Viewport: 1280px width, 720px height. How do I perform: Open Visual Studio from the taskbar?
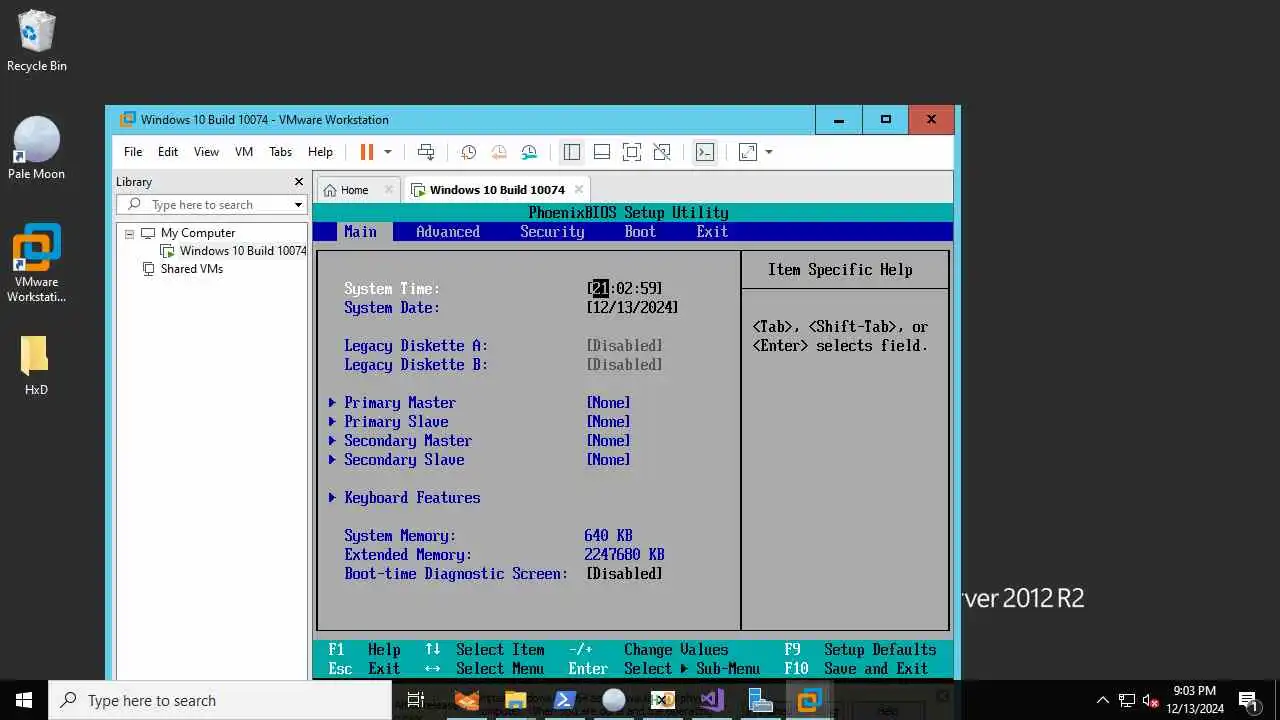[x=712, y=700]
